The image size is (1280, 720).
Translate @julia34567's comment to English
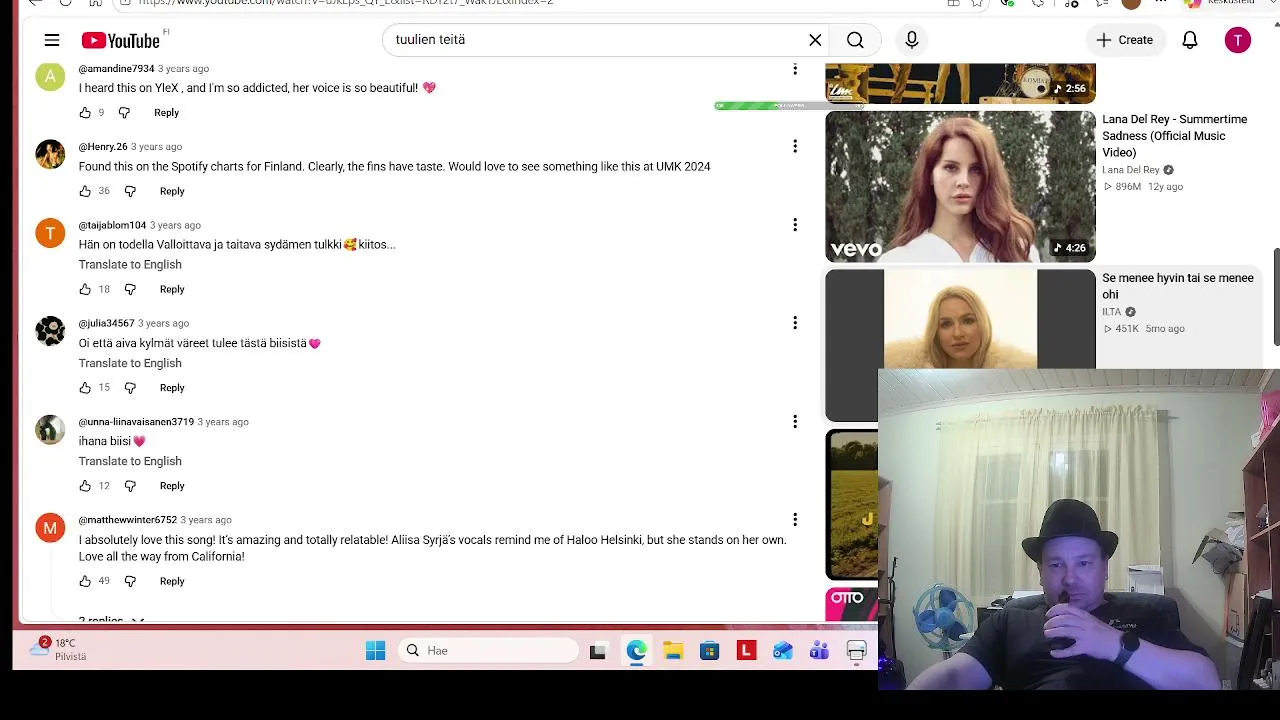pyautogui.click(x=130, y=363)
